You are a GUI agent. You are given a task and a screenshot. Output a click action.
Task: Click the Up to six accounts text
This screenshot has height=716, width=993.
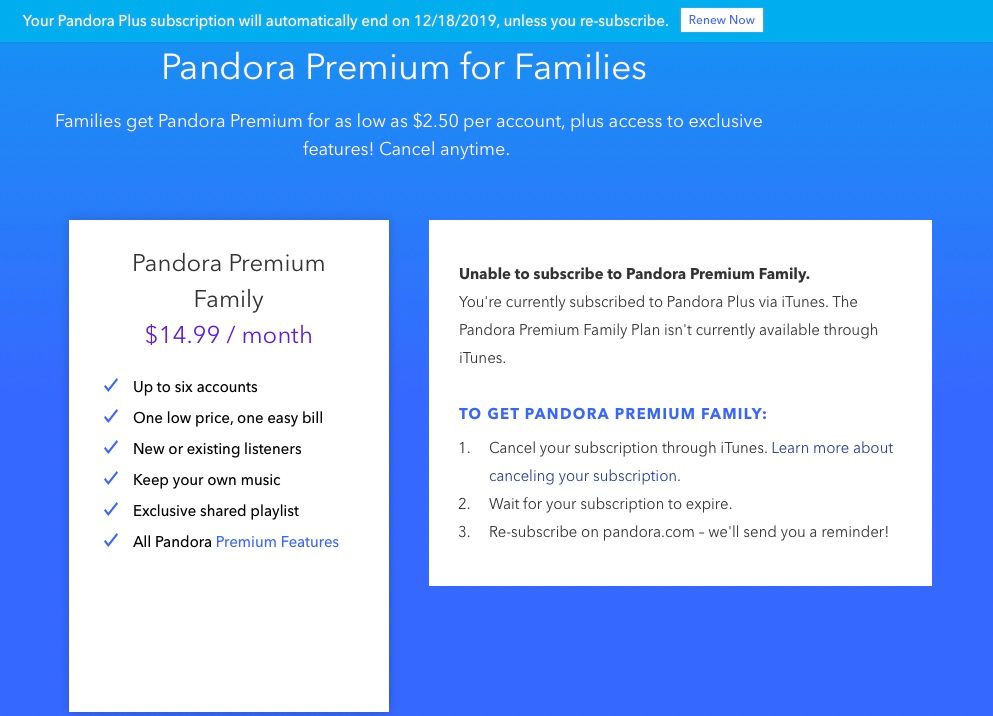point(195,387)
